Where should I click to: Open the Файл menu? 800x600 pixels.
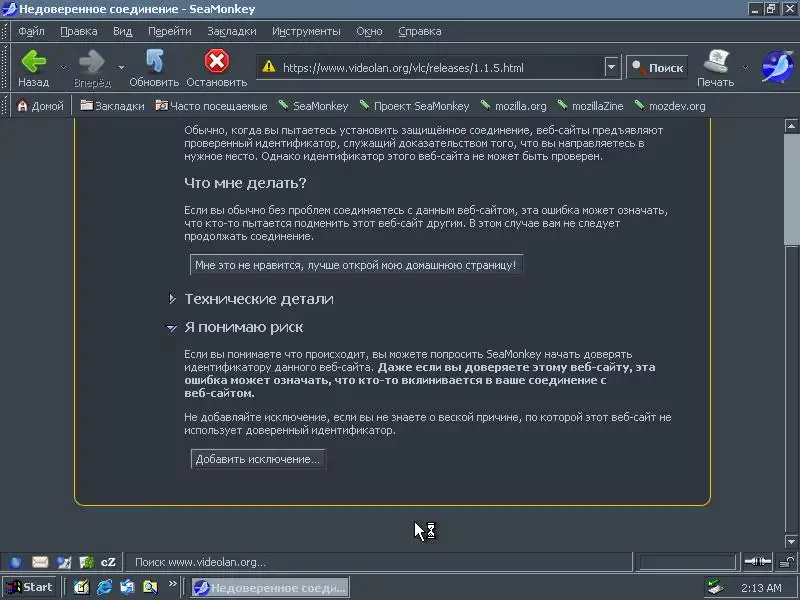tap(31, 31)
